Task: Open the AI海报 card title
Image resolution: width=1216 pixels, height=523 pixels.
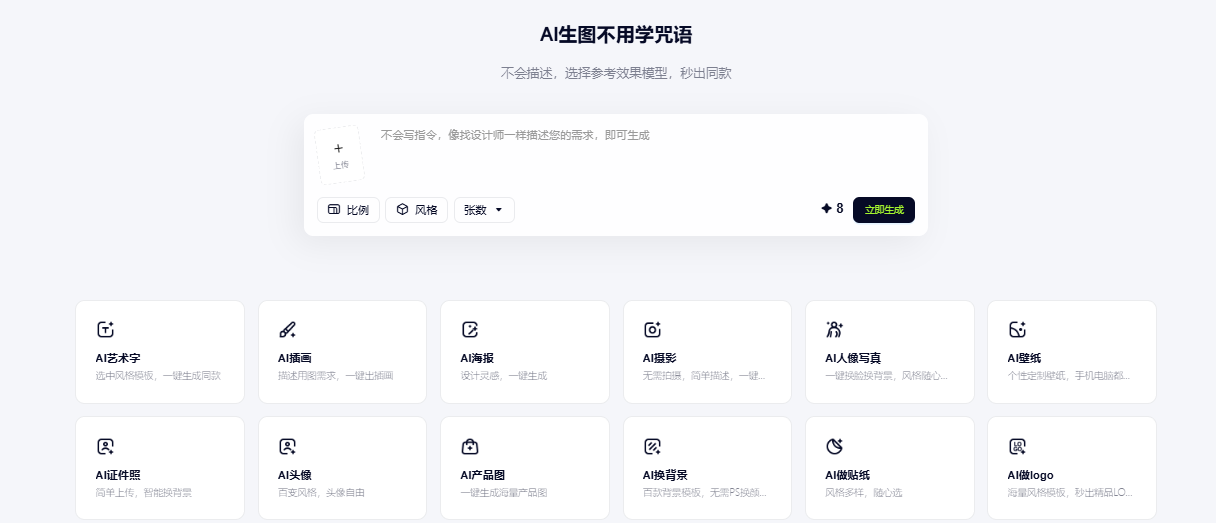Action: click(x=477, y=358)
